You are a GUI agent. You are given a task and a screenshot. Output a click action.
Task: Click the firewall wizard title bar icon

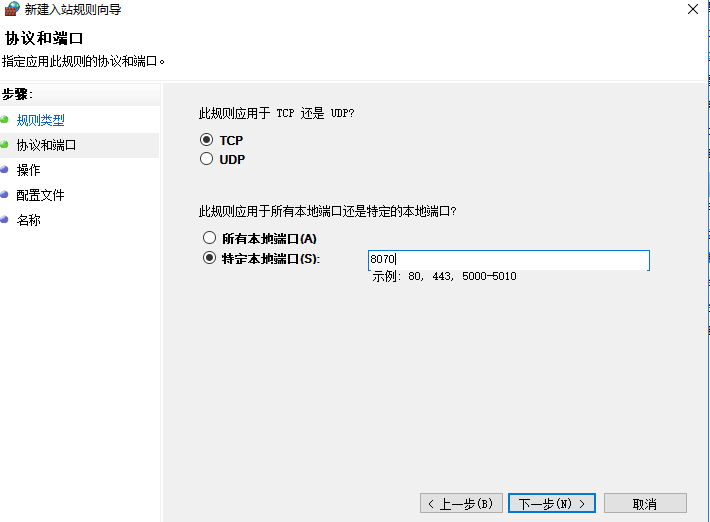pyautogui.click(x=12, y=9)
